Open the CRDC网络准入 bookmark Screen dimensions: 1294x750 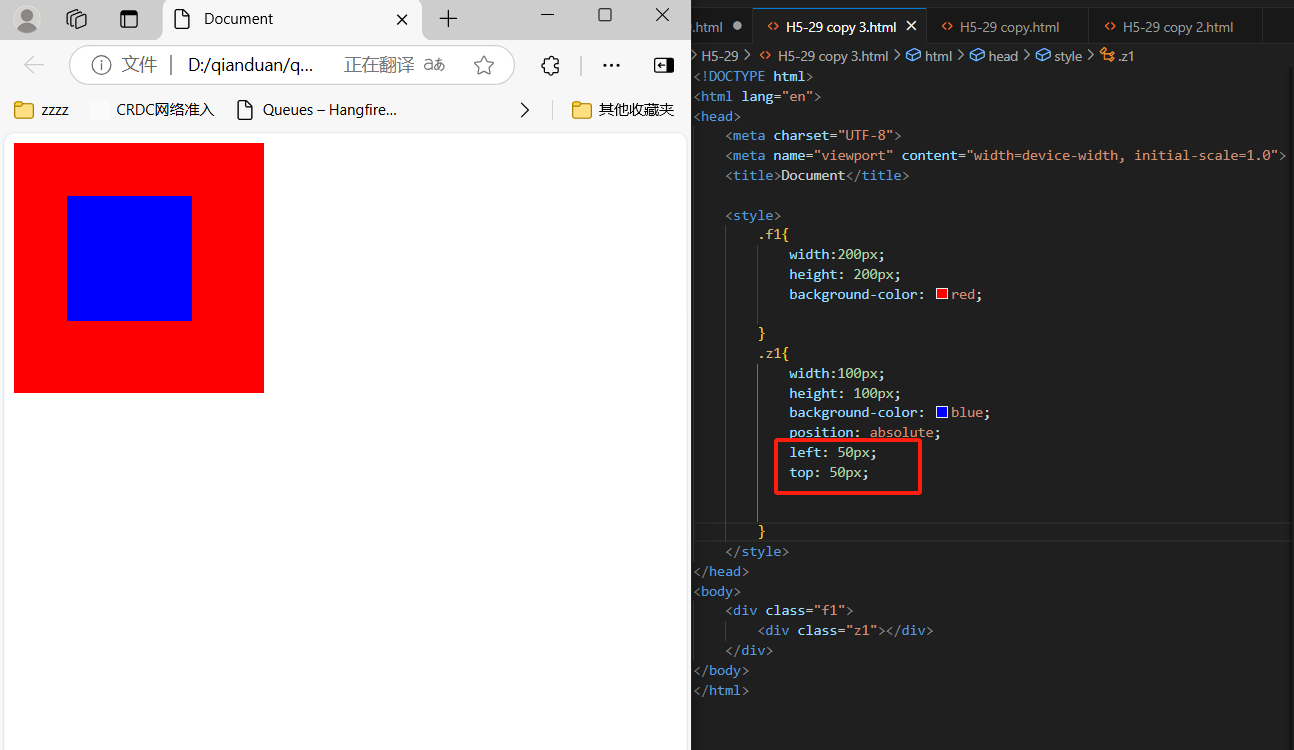[152, 110]
